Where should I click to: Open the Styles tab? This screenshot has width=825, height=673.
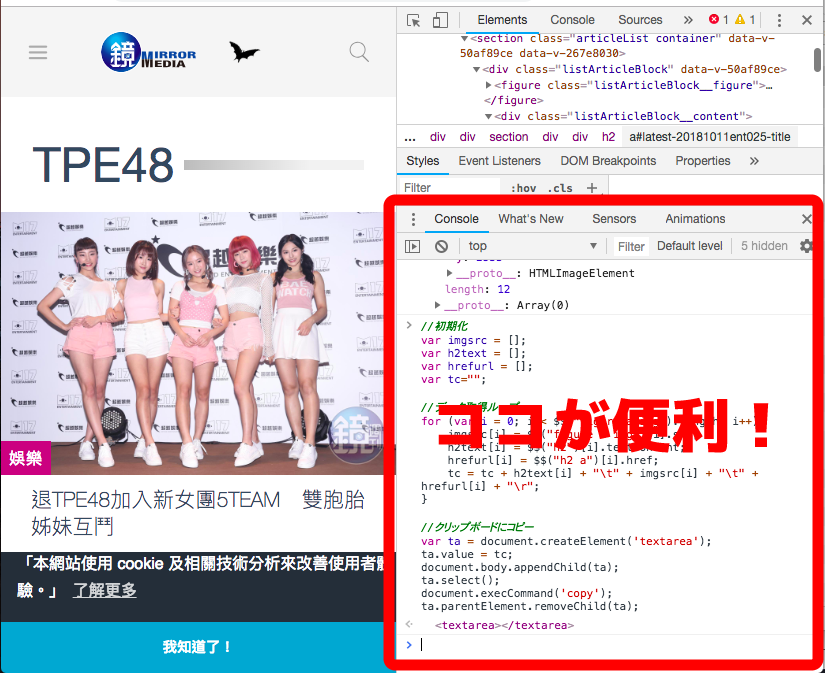(422, 161)
